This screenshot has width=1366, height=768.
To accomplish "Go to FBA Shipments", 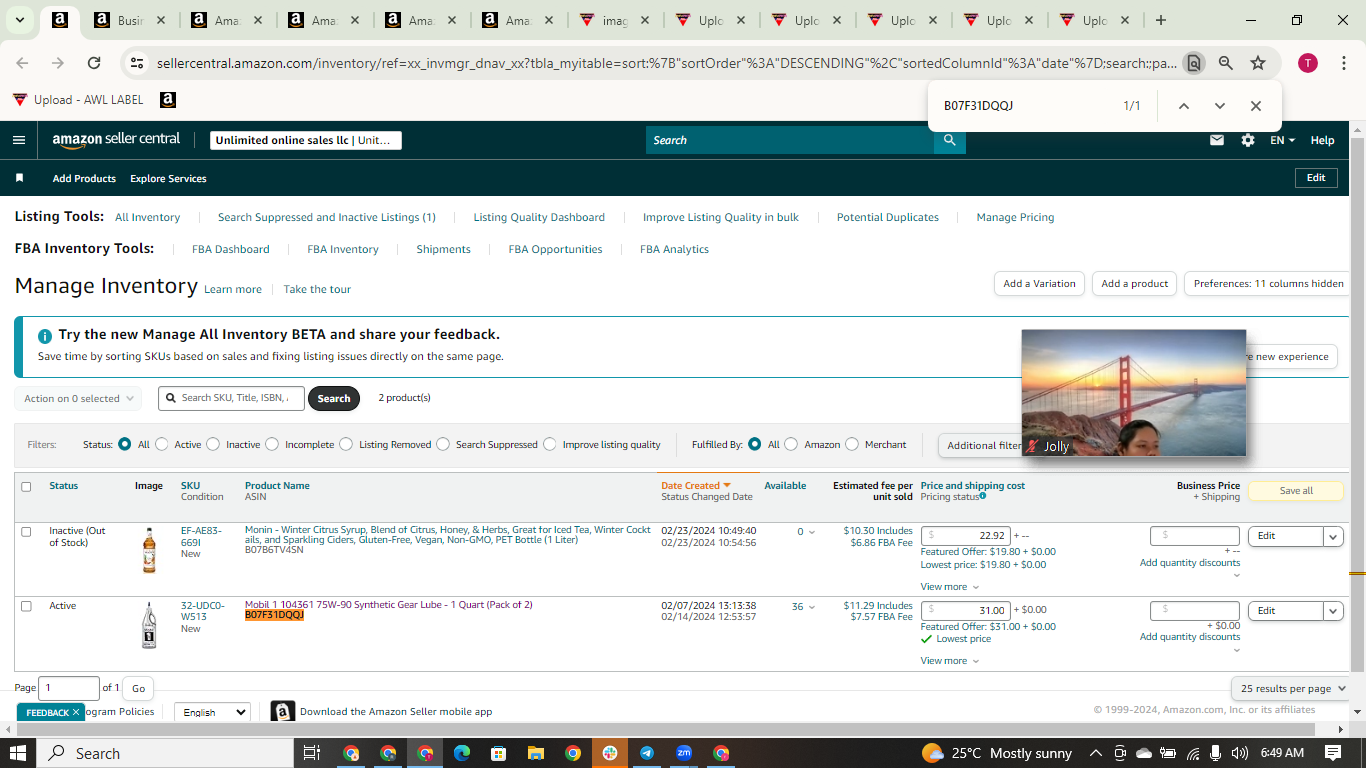I will coord(443,249).
